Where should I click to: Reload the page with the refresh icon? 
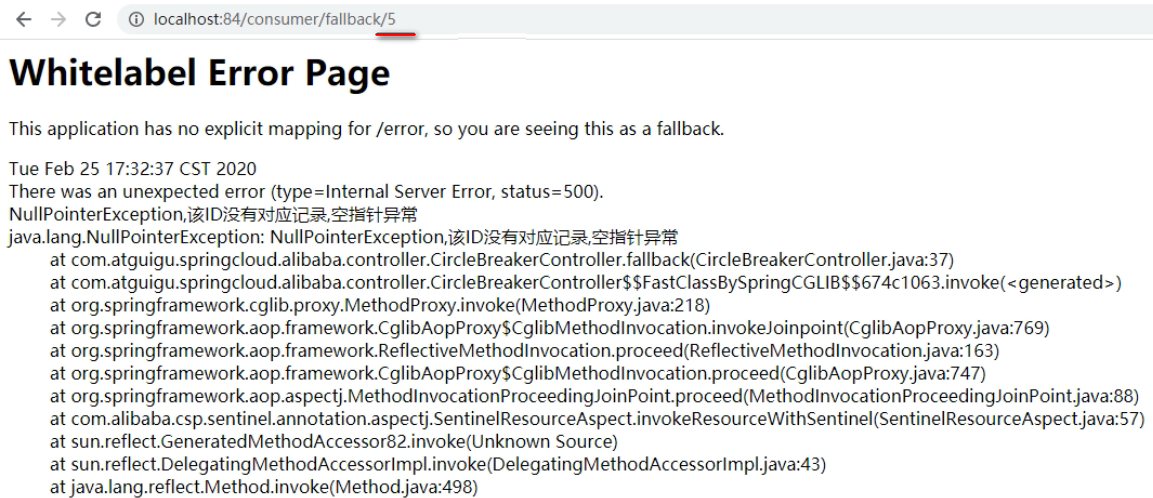pos(93,19)
